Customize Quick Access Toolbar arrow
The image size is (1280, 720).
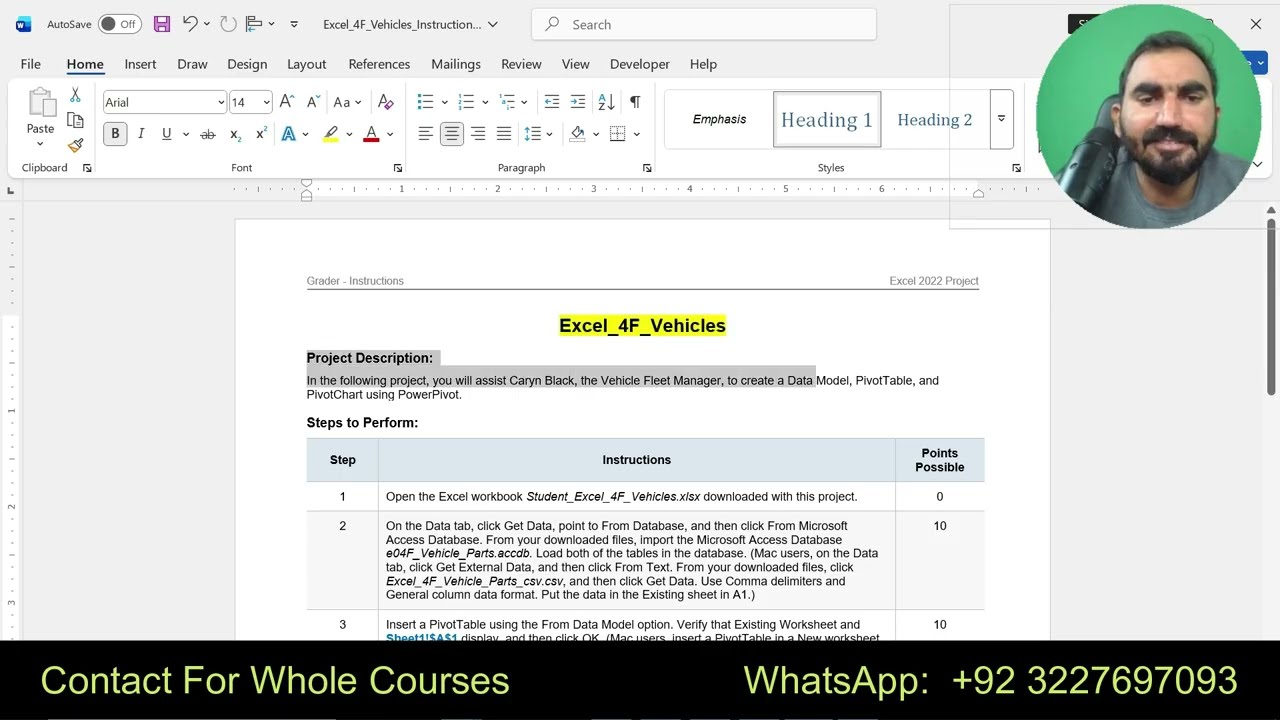pyautogui.click(x=294, y=24)
